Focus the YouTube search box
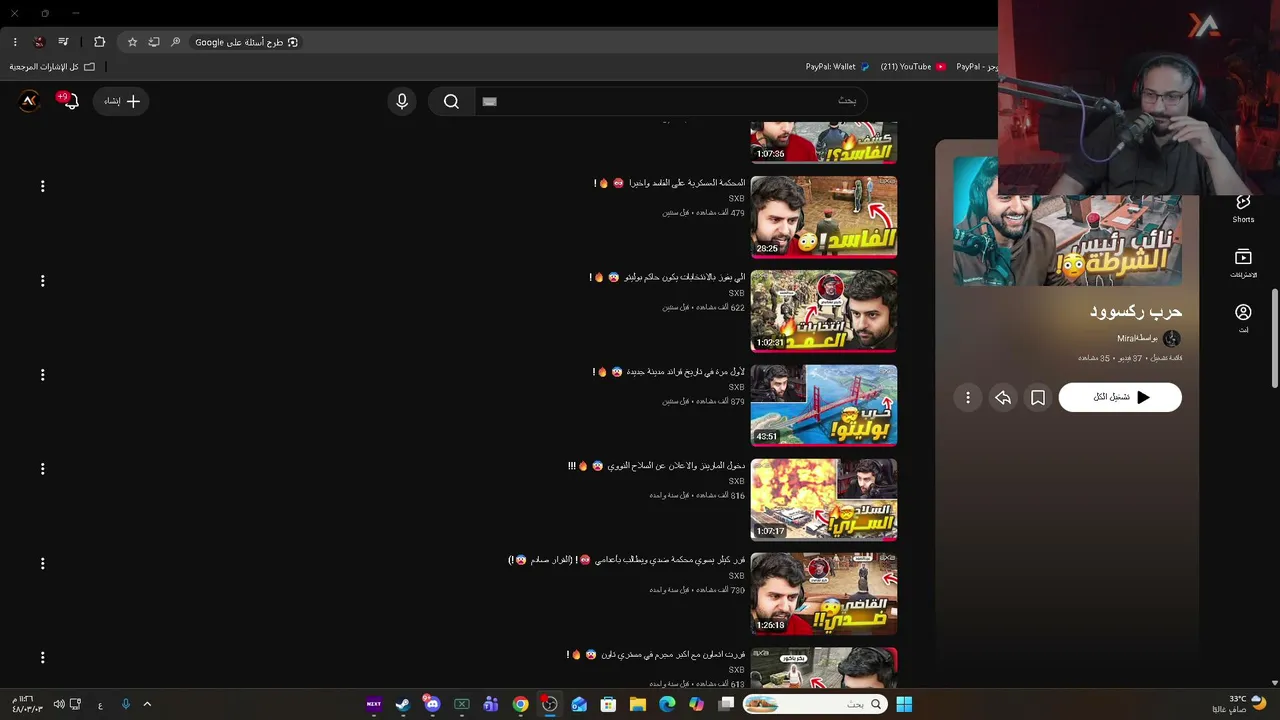This screenshot has width=1280, height=720. tap(670, 101)
